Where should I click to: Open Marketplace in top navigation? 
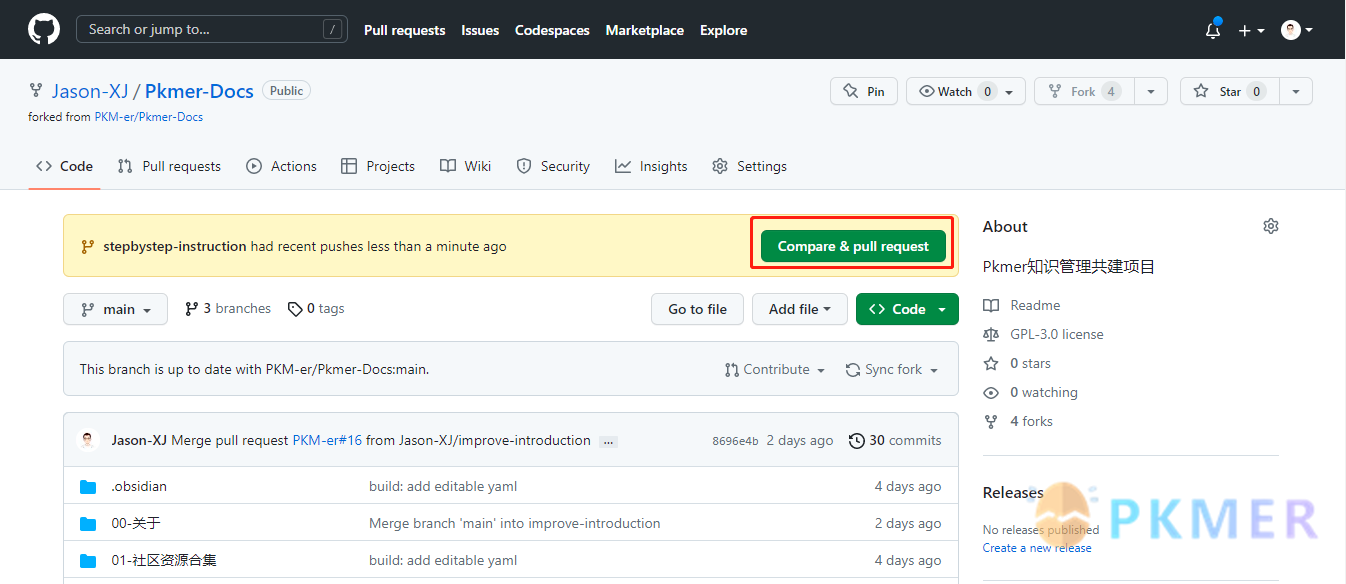(x=645, y=30)
